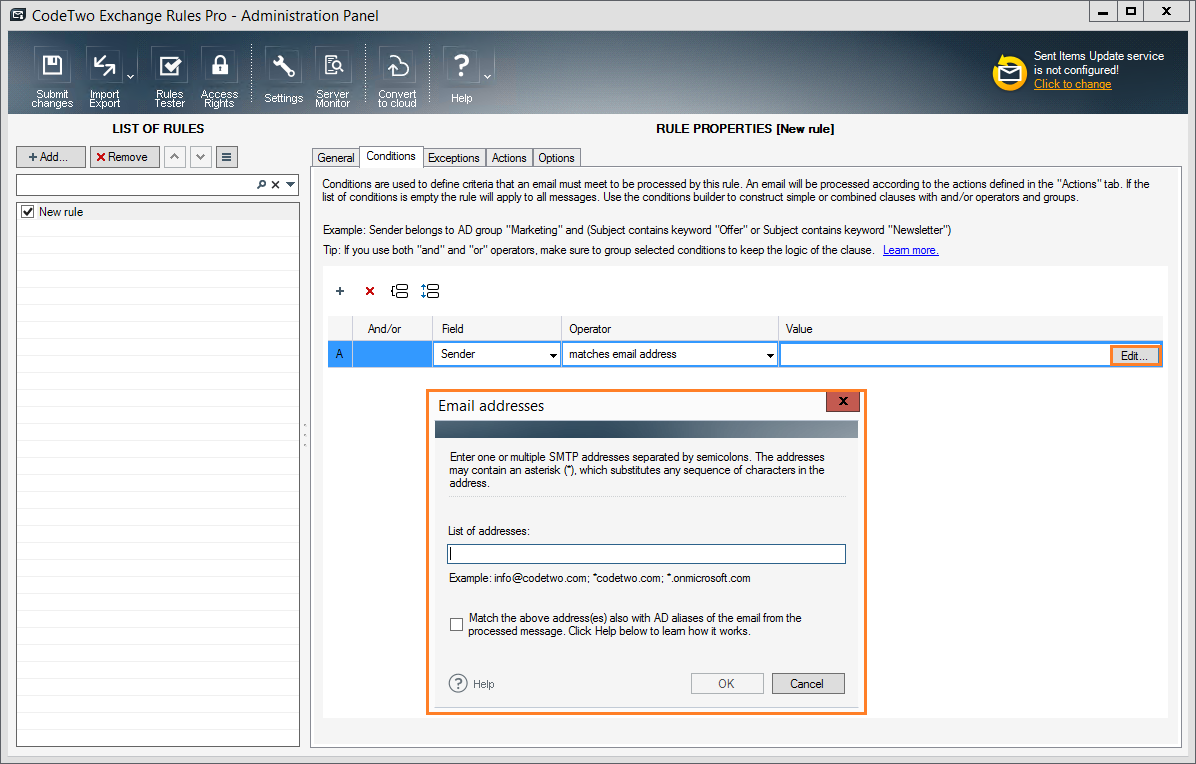
Task: Add a new condition with the plus icon
Action: click(x=340, y=291)
